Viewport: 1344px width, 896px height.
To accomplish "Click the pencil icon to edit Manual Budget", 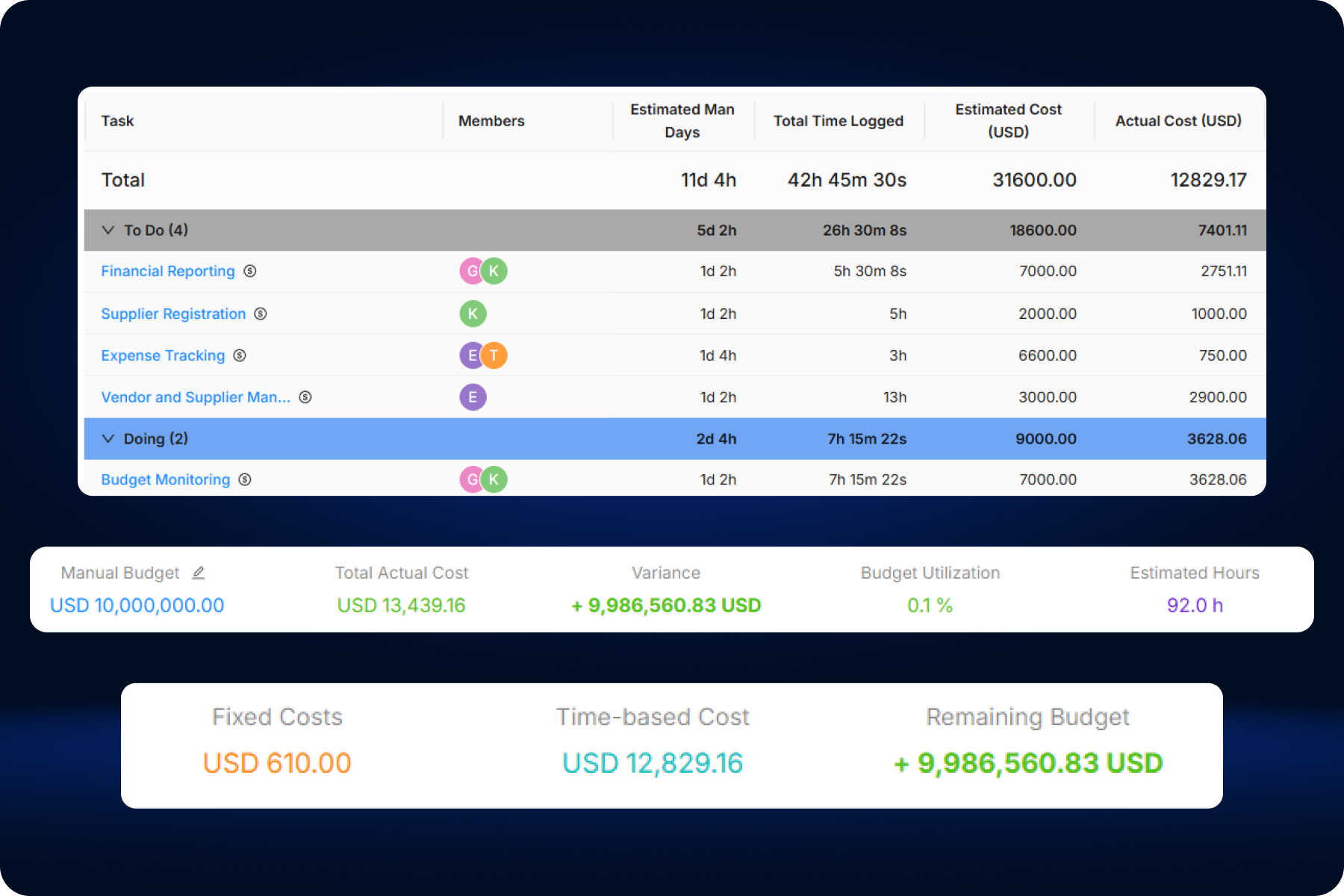I will [x=198, y=572].
